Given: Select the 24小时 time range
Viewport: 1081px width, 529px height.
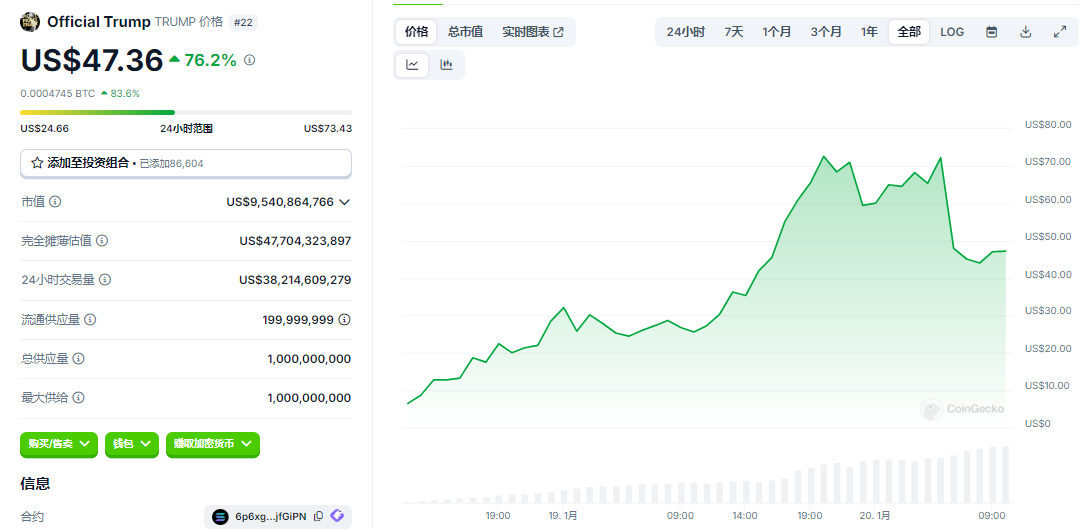Looking at the screenshot, I should [686, 32].
